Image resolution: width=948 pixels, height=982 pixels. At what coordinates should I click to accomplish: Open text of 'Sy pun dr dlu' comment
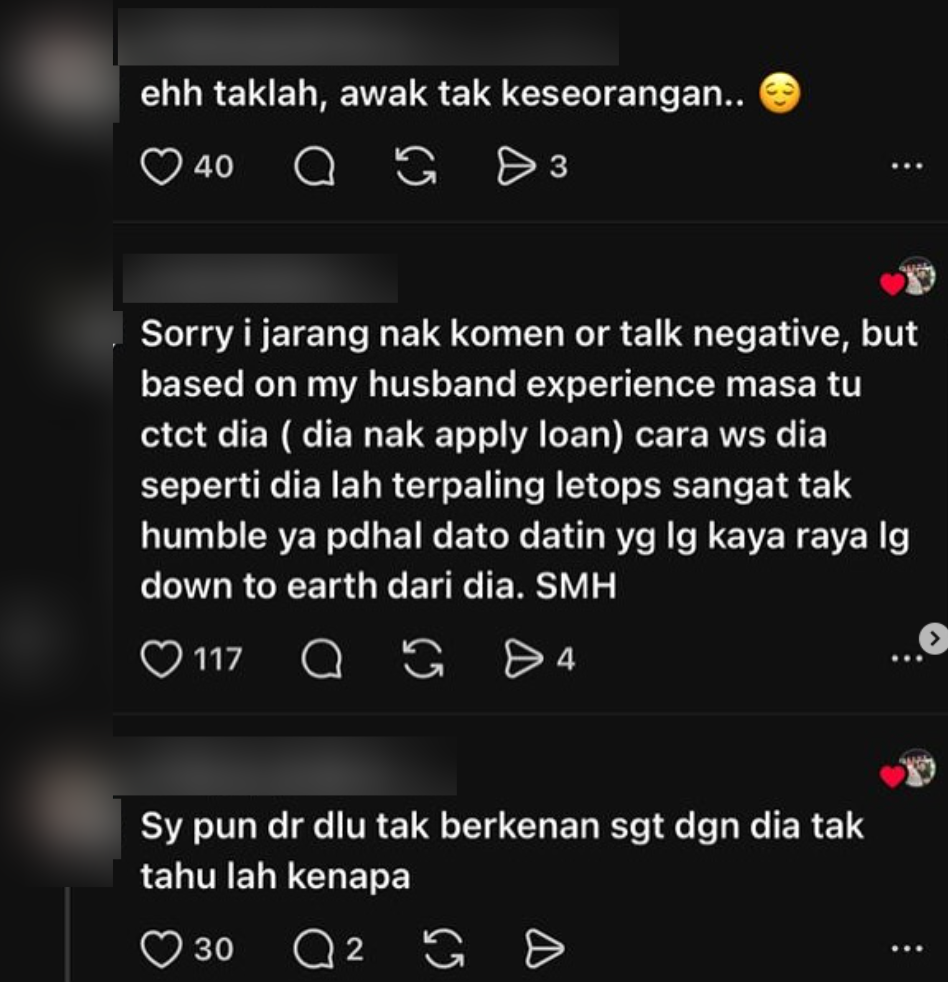click(x=502, y=850)
